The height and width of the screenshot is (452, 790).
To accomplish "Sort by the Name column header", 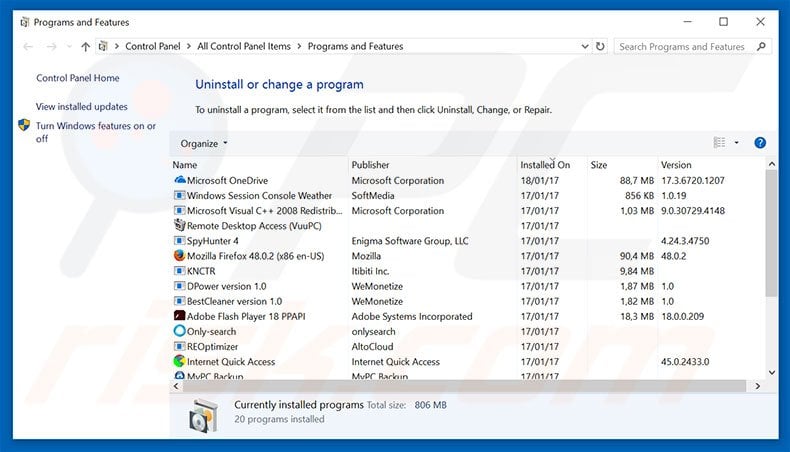I will point(185,165).
